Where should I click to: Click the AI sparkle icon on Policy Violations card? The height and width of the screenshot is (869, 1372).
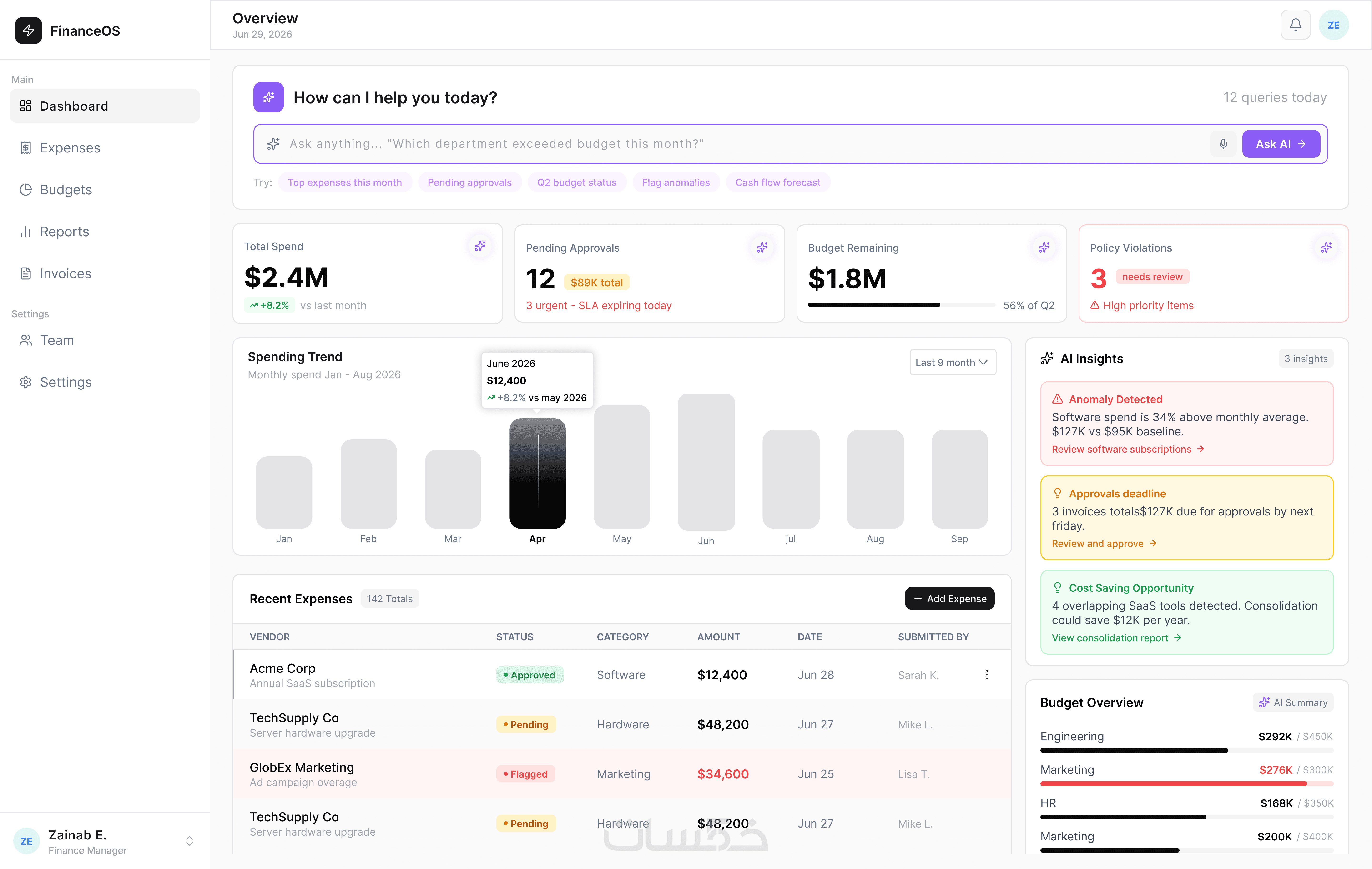pyautogui.click(x=1326, y=247)
